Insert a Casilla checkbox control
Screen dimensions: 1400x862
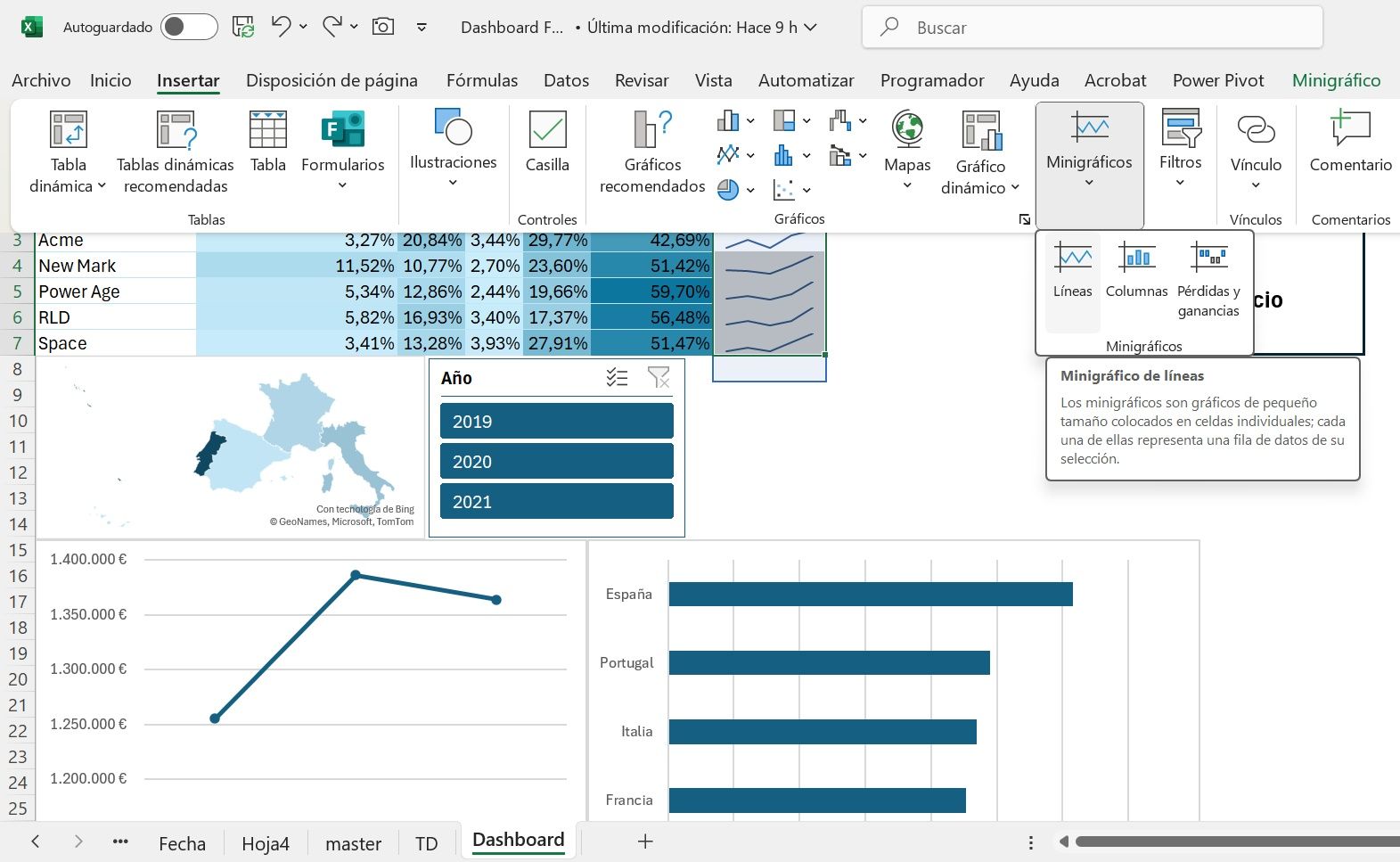547,143
